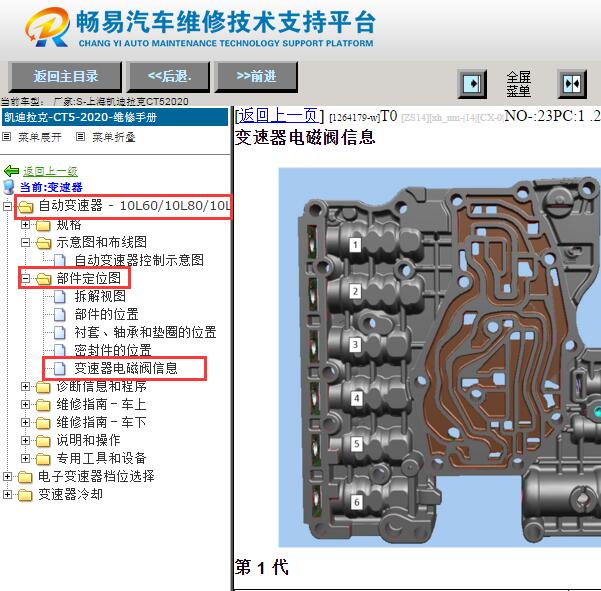Click the double-arrow panel icon right of 全屏菜单
601x591 pixels.
tap(572, 83)
